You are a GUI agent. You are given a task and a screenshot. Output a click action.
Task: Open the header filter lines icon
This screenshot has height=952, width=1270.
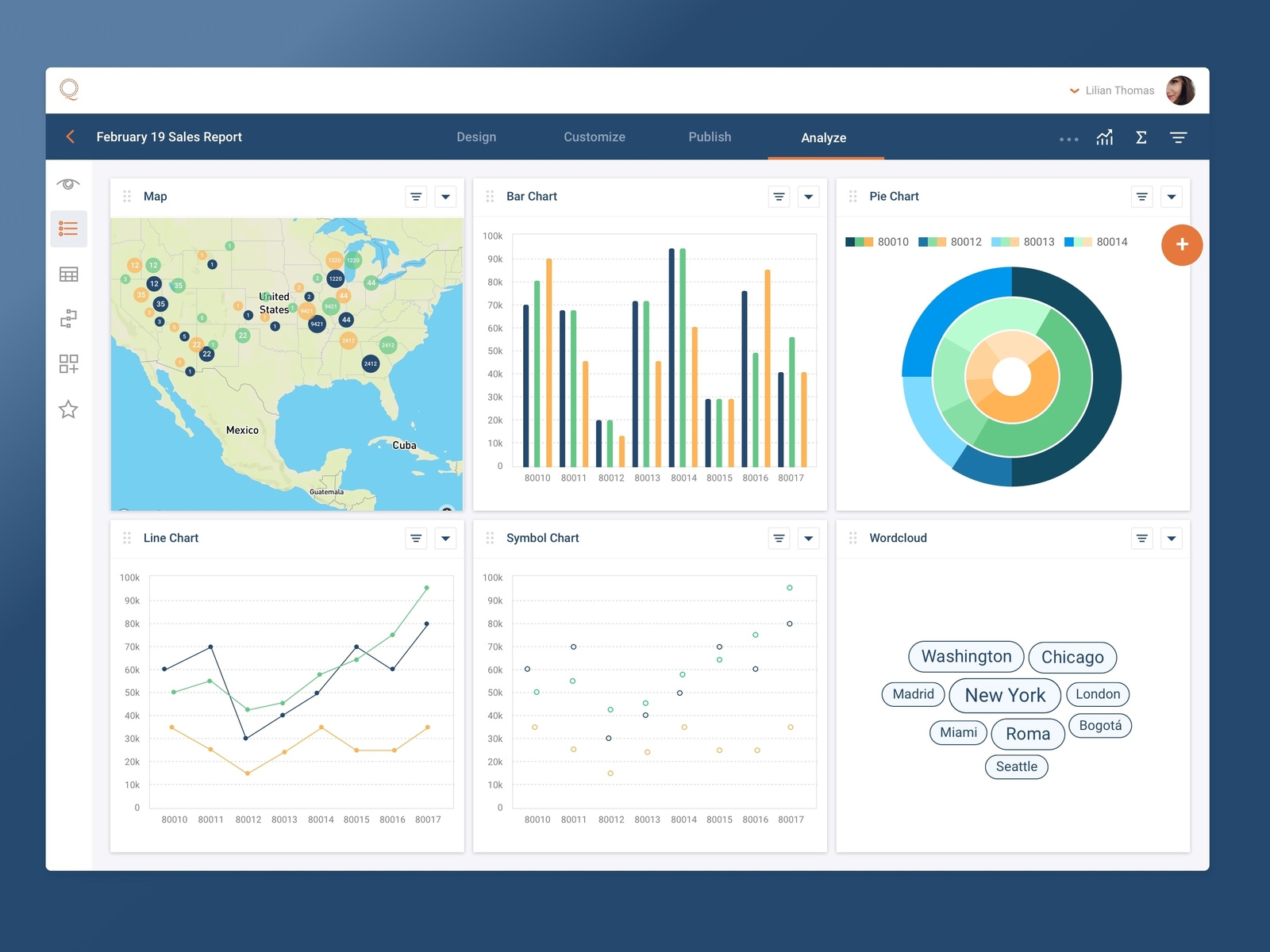pos(1178,137)
